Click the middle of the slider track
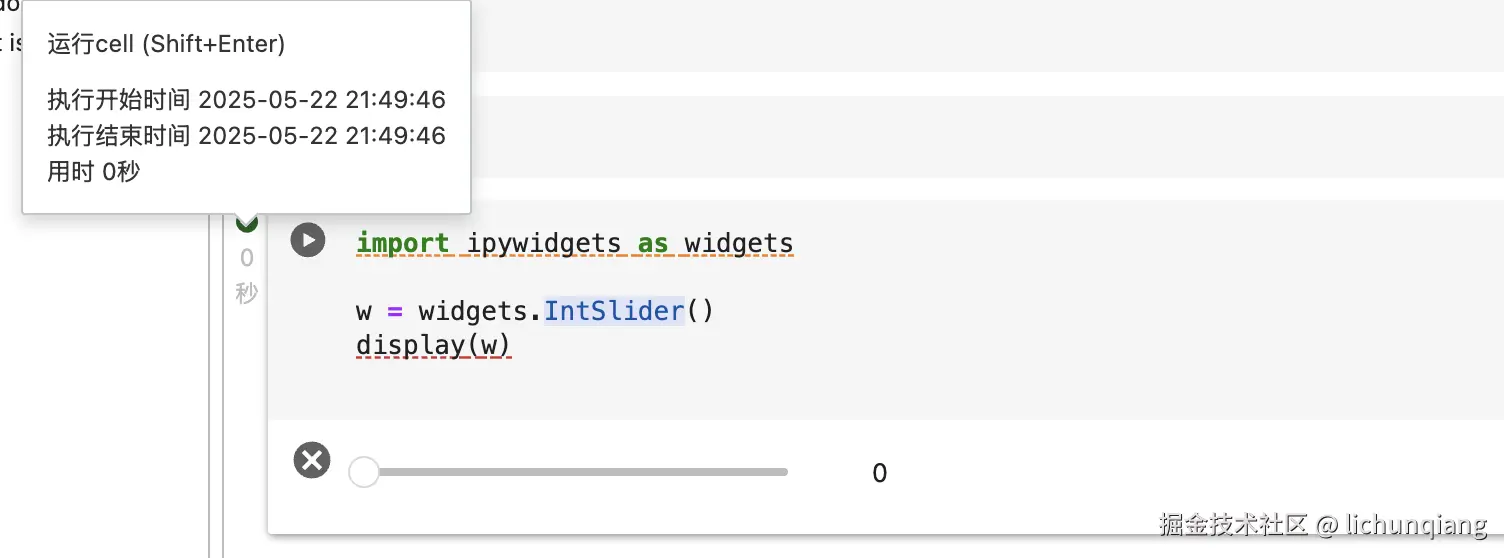Image resolution: width=1504 pixels, height=558 pixels. 575,472
